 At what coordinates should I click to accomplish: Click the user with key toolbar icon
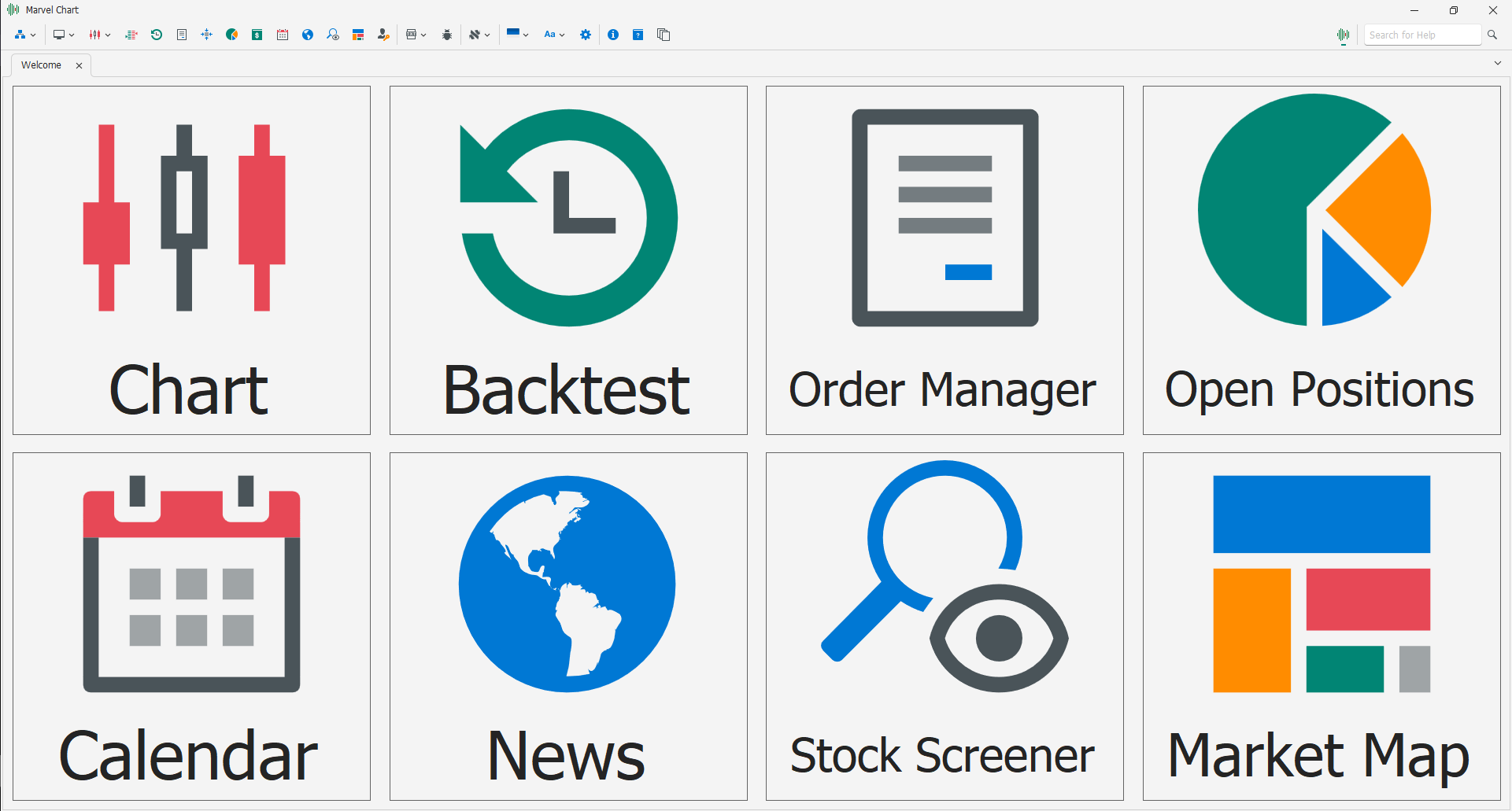(383, 35)
